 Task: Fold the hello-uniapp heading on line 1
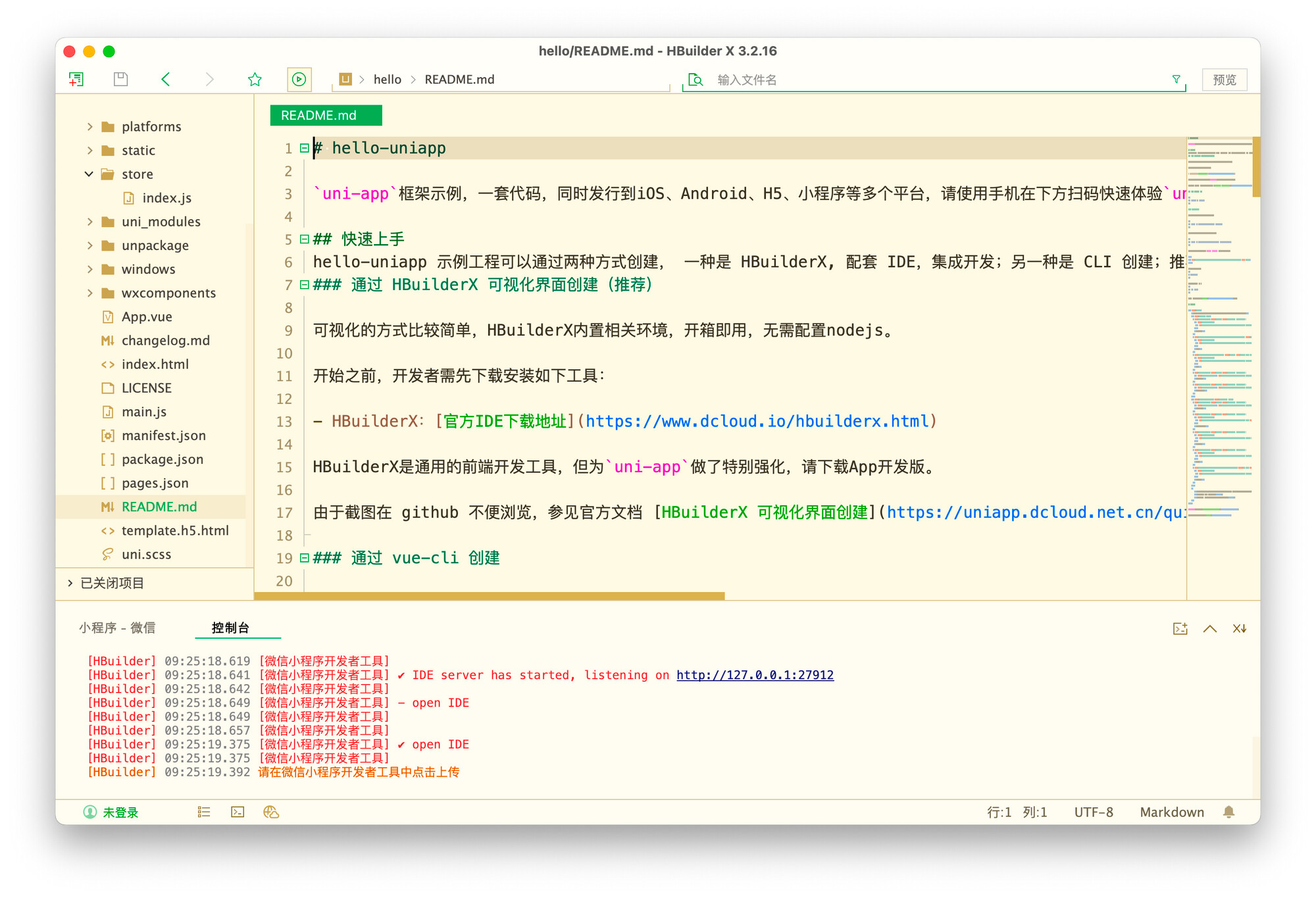304,148
